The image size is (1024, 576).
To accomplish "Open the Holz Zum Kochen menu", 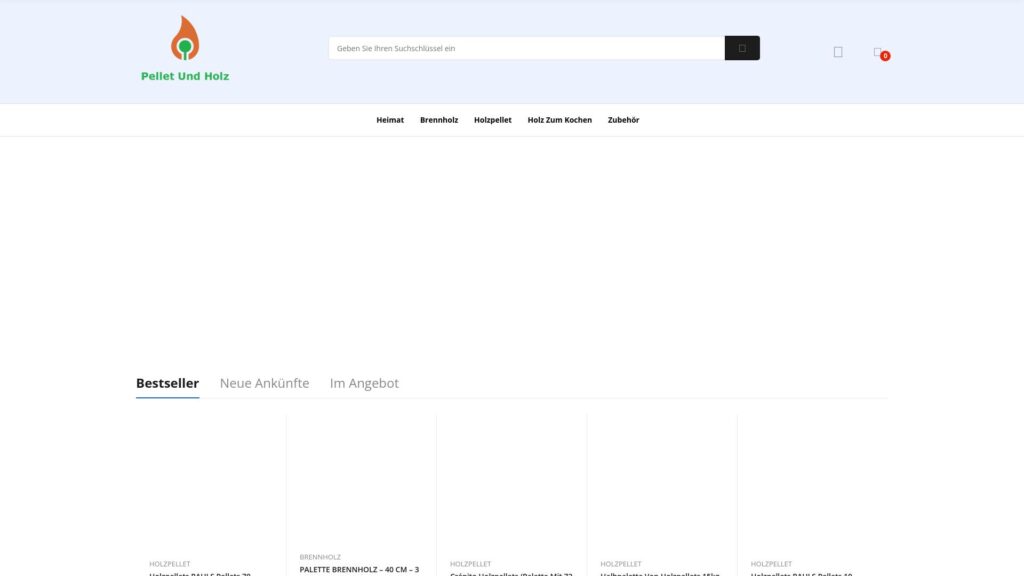I will [x=560, y=119].
